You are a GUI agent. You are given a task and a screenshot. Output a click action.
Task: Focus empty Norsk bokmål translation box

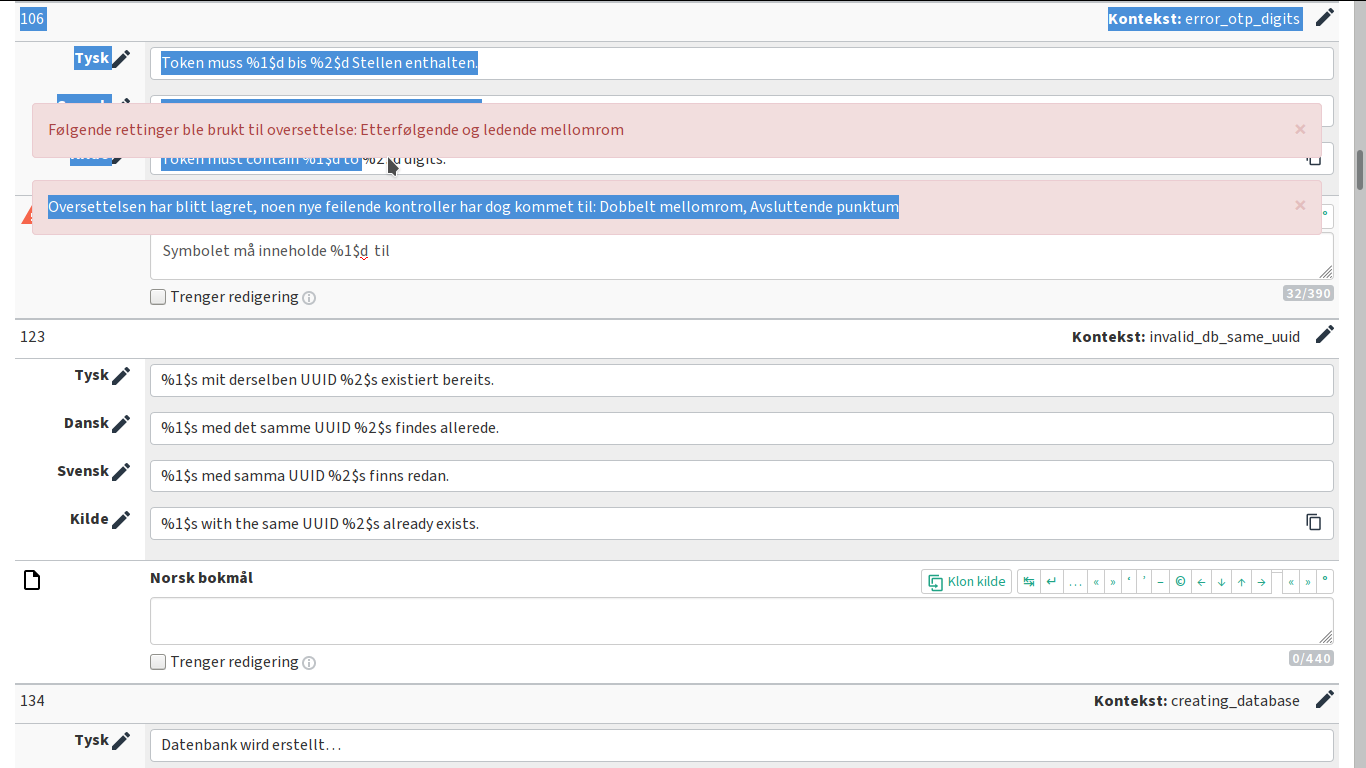(742, 621)
